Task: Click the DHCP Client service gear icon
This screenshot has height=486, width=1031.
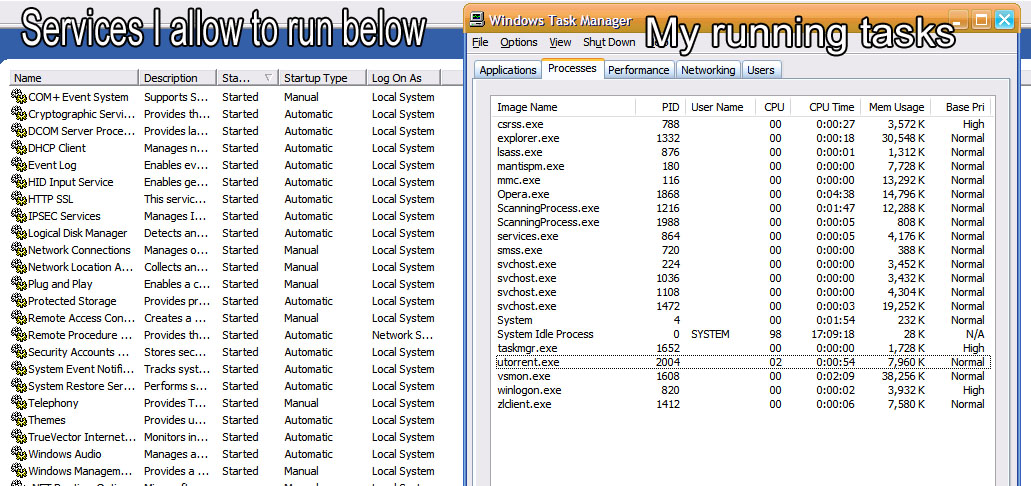Action: point(18,148)
